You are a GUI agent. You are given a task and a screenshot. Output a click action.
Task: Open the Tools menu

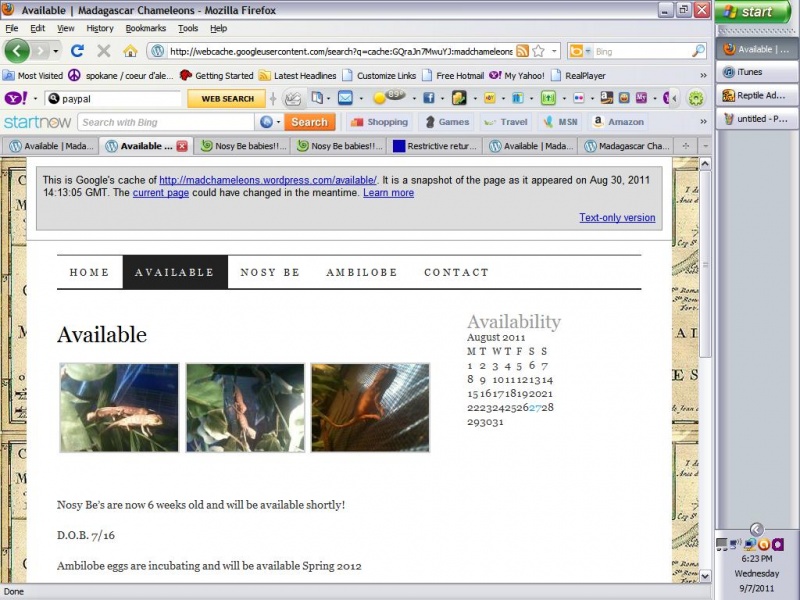tap(188, 28)
